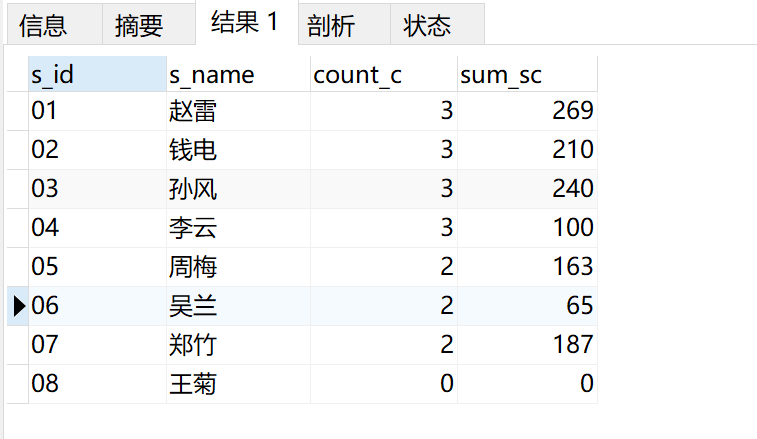Switch to the 状态 tab
The width and height of the screenshot is (757, 439).
[x=427, y=25]
